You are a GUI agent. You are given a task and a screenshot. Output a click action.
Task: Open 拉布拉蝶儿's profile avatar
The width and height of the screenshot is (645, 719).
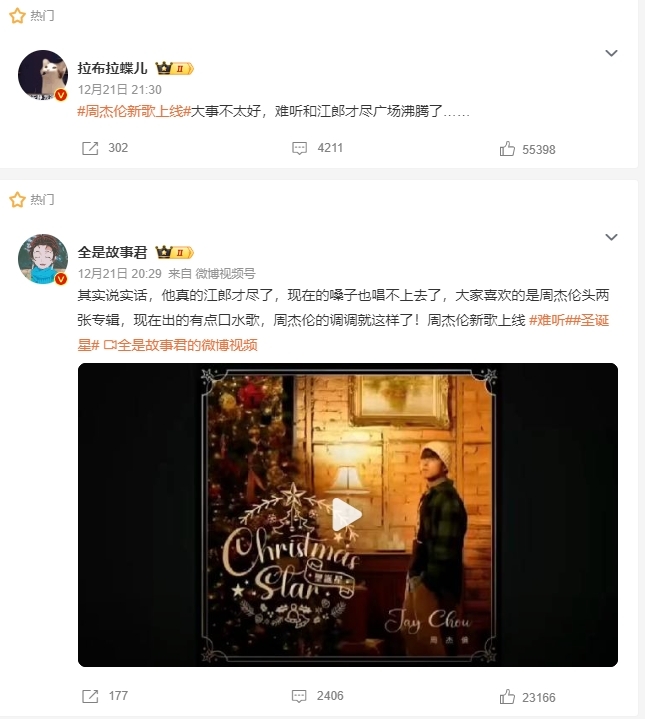(43, 75)
